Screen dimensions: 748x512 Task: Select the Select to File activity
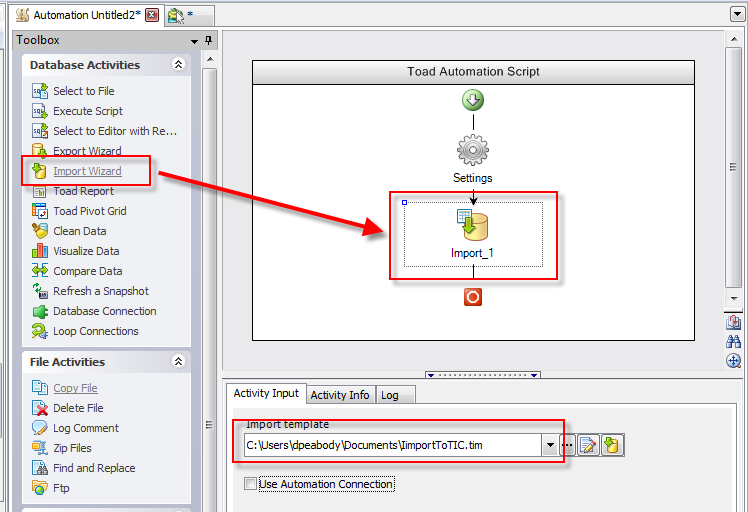(x=73, y=91)
